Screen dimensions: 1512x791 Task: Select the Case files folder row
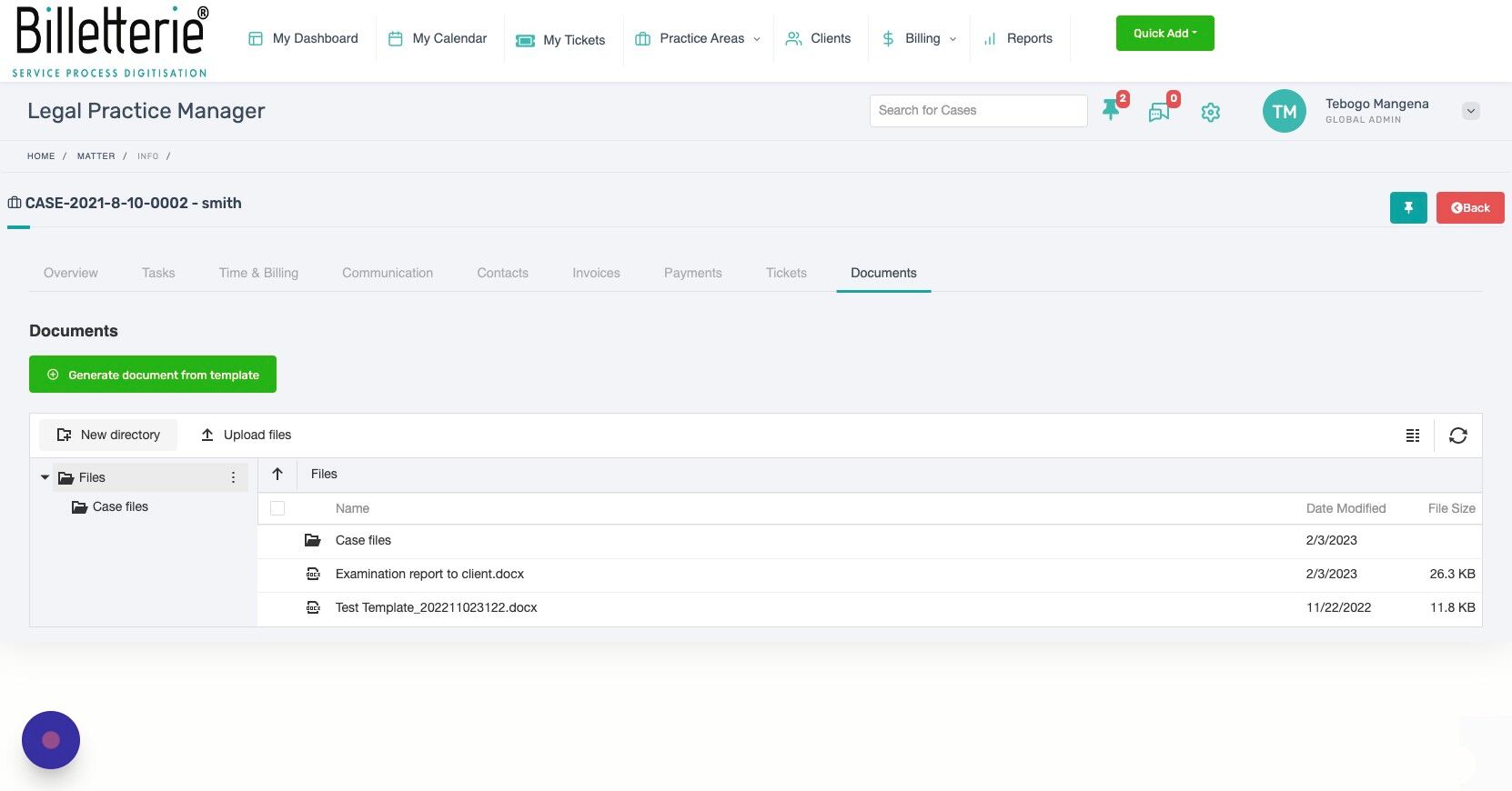[870, 540]
